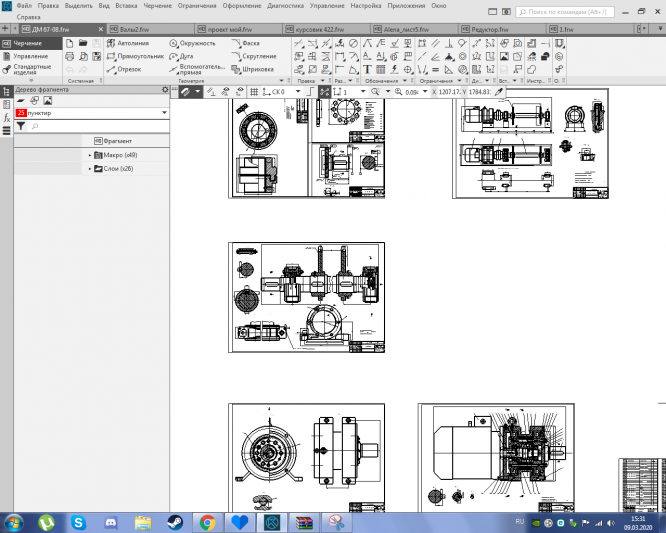Viewport: 666px width, 533px height.
Task: Pick the Отрезок line segment tool
Action: tap(128, 70)
